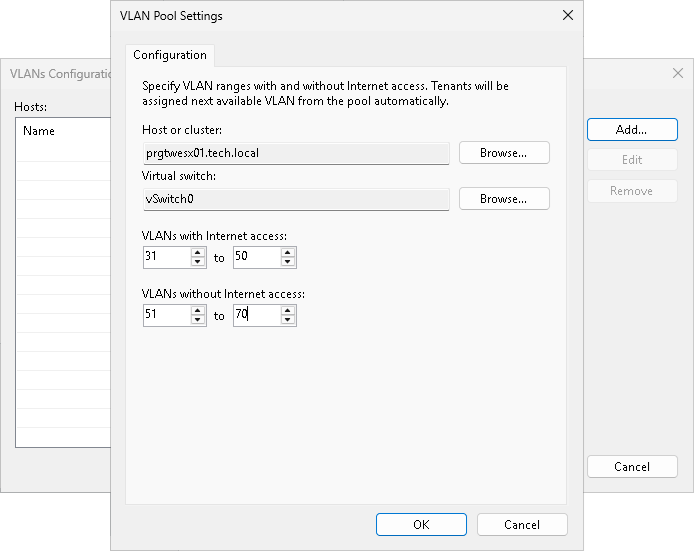Click the Host or cluster field
Viewport: 694px width, 551px height.
pyautogui.click(x=296, y=153)
